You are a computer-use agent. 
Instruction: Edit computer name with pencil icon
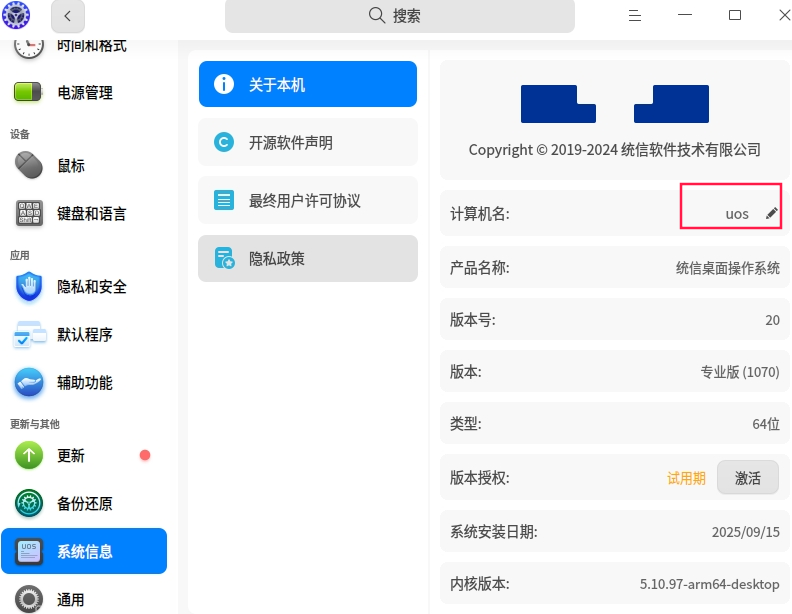771,213
